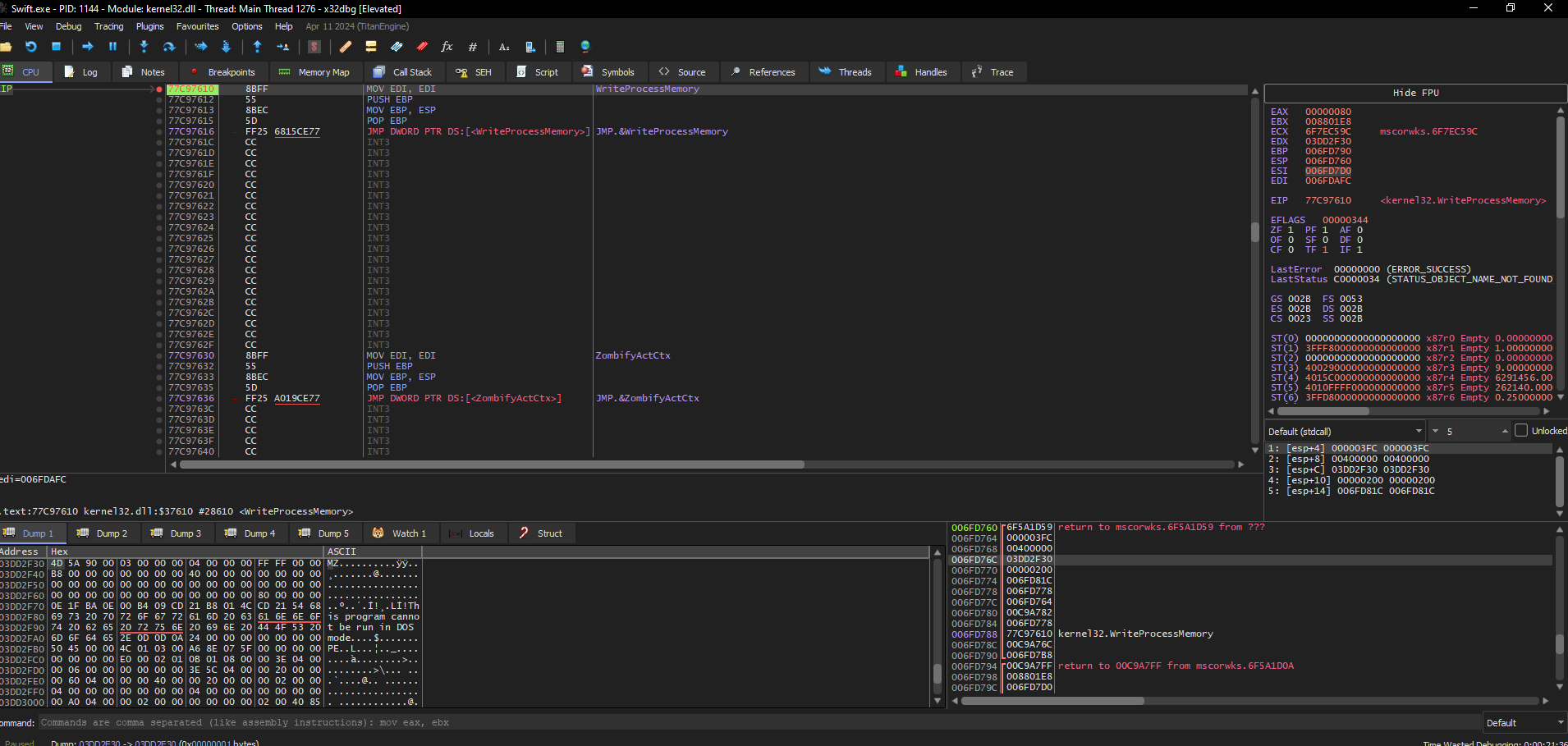Click the globe check-for-updates icon
This screenshot has width=1568, height=746.
click(x=585, y=47)
